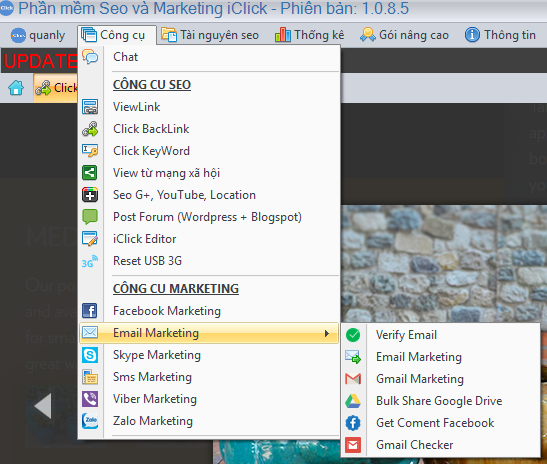
Task: Click the Gmail Marketing M icon
Action: click(x=353, y=379)
